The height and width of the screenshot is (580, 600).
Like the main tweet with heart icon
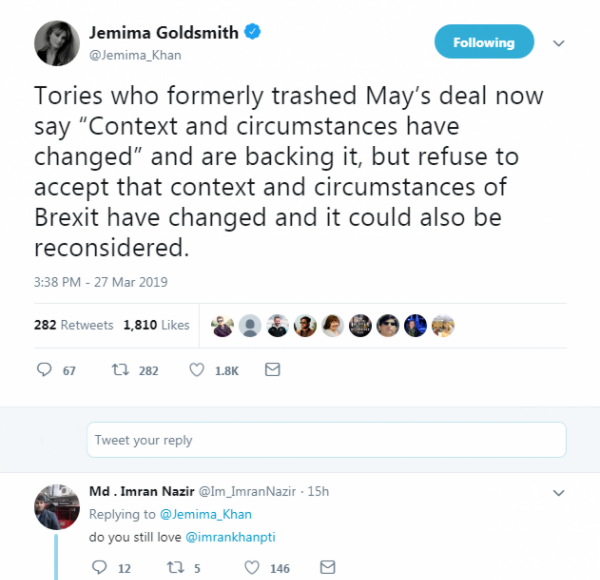[x=198, y=370]
